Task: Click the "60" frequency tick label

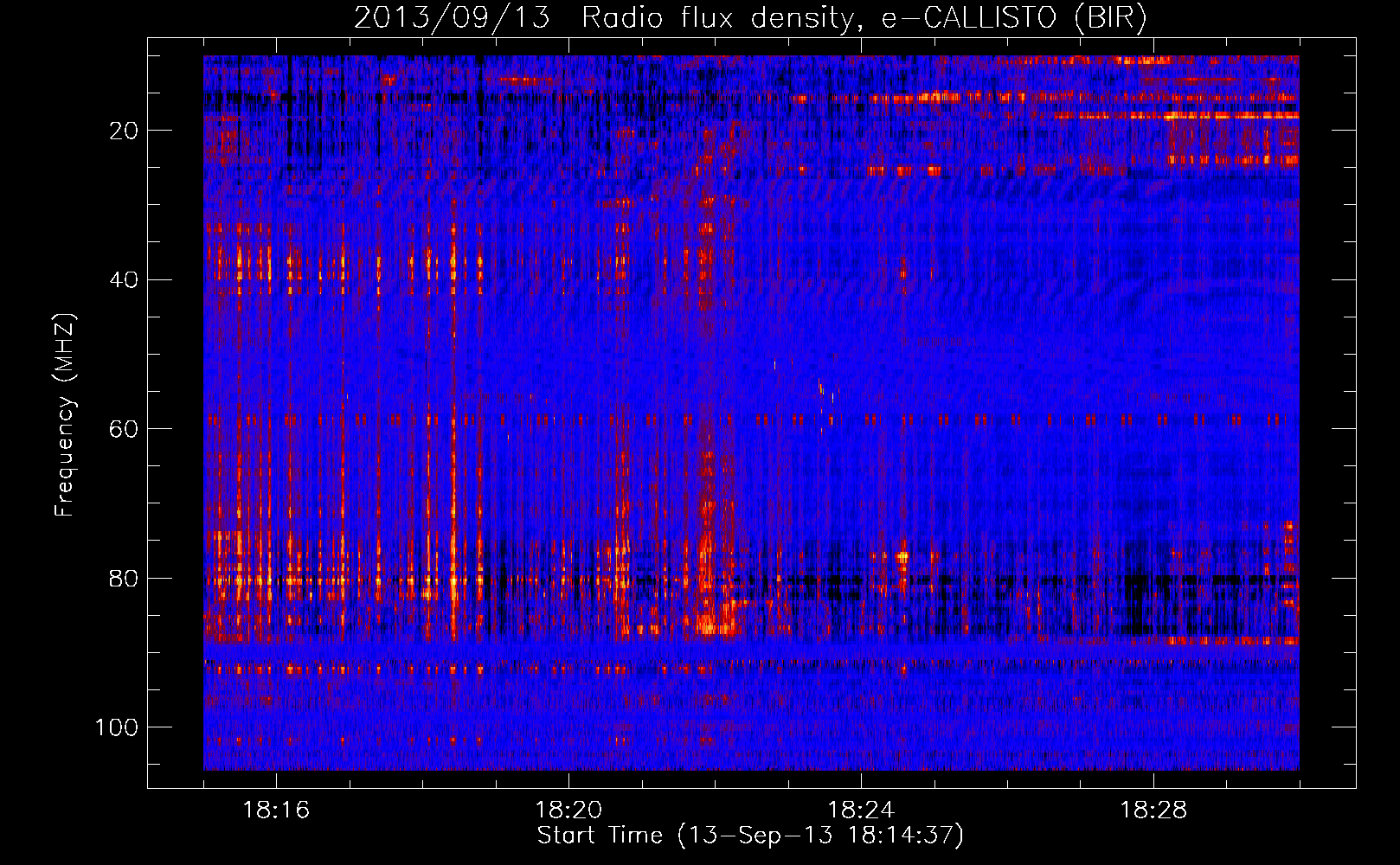Action: click(x=125, y=430)
